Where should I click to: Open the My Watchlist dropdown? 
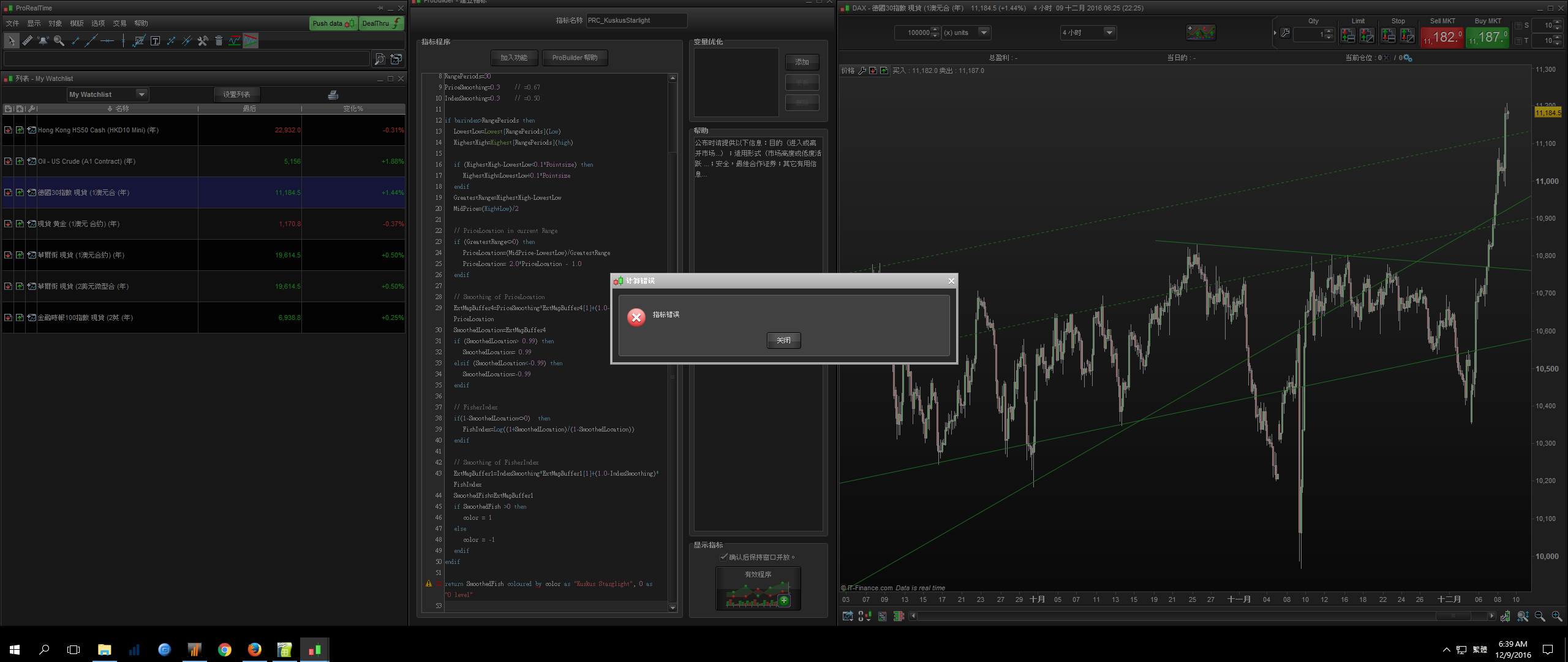141,94
